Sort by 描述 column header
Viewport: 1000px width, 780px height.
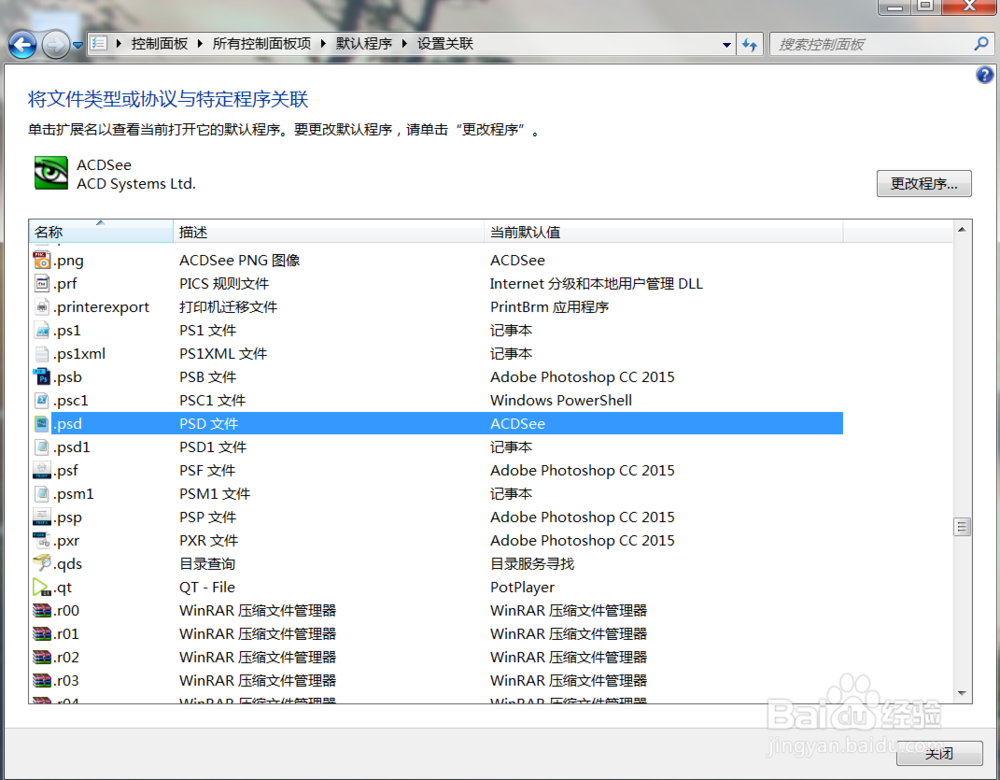pos(328,232)
